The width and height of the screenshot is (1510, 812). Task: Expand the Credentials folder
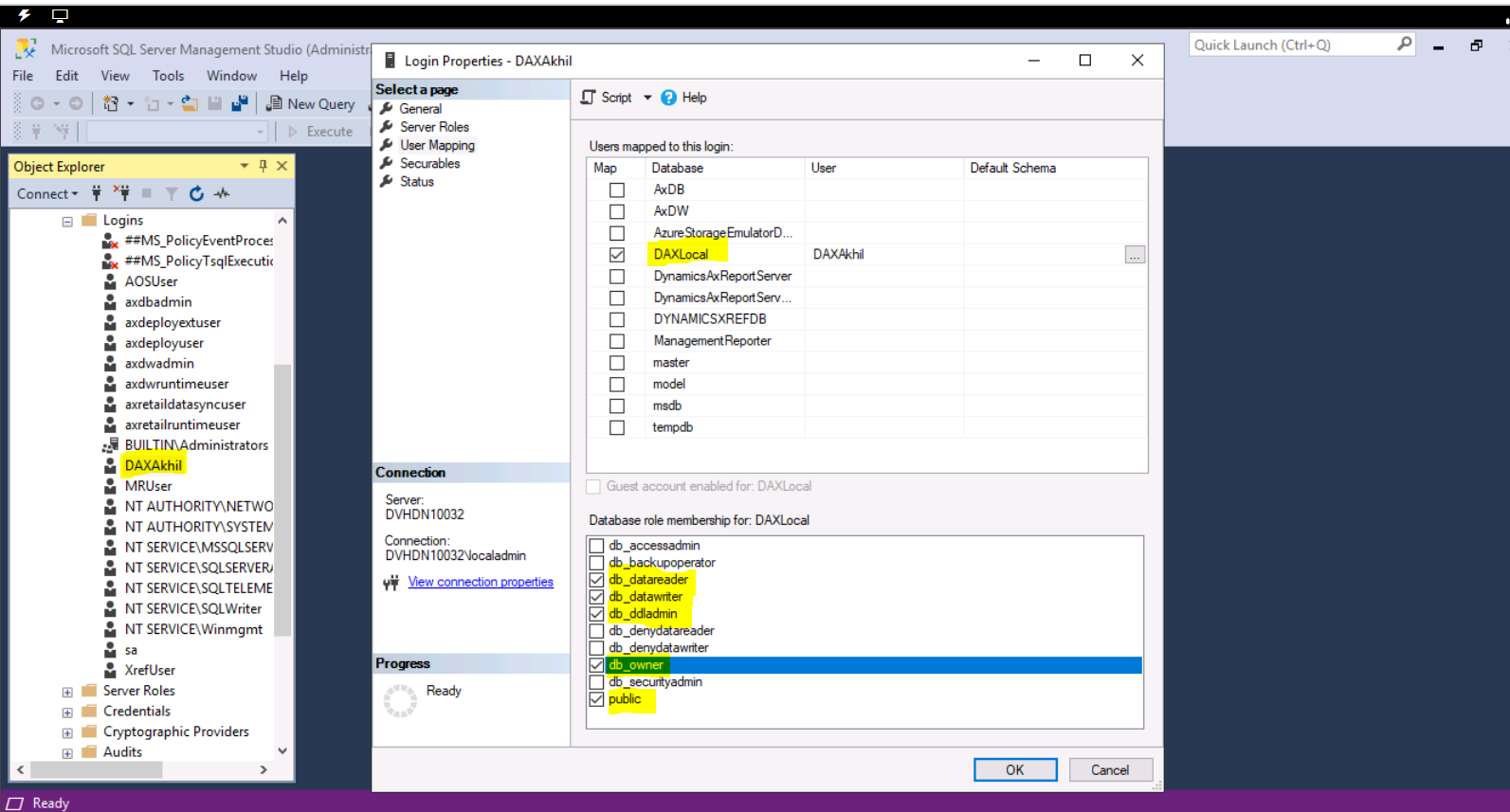[67, 713]
